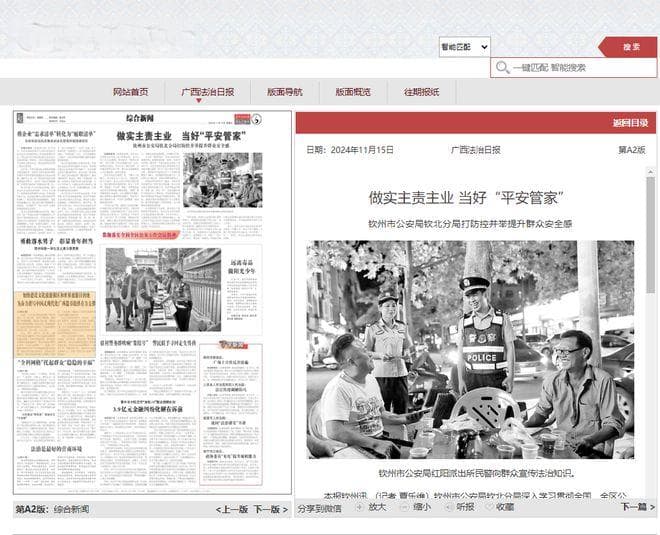Image resolution: width=660 pixels, height=535 pixels.
Task: Click headline 做实主责主业 on newspaper page
Action: point(181,136)
